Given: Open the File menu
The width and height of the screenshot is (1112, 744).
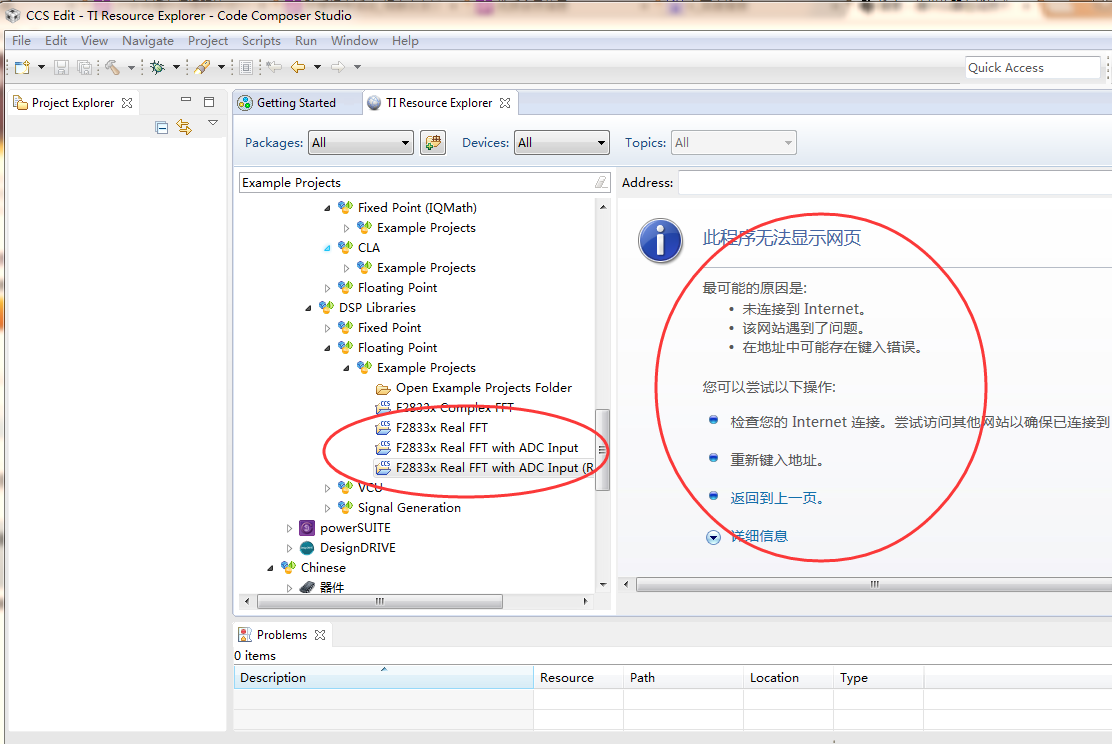Looking at the screenshot, I should (21, 41).
